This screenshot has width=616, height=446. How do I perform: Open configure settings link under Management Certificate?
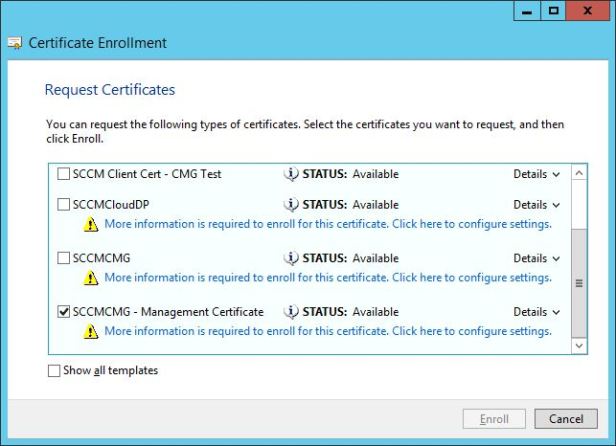tap(328, 331)
